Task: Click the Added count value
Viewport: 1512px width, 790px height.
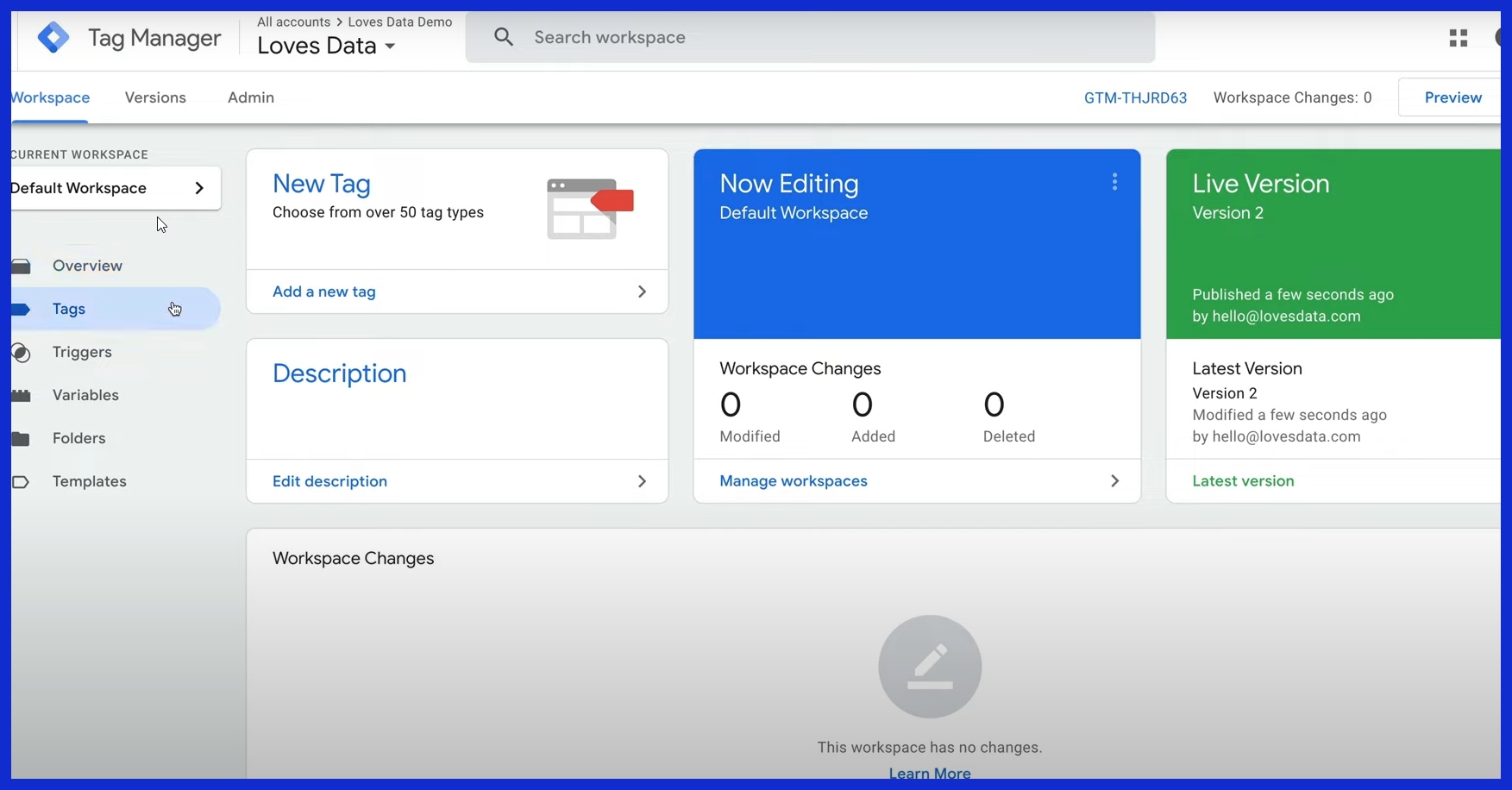Action: (863, 404)
